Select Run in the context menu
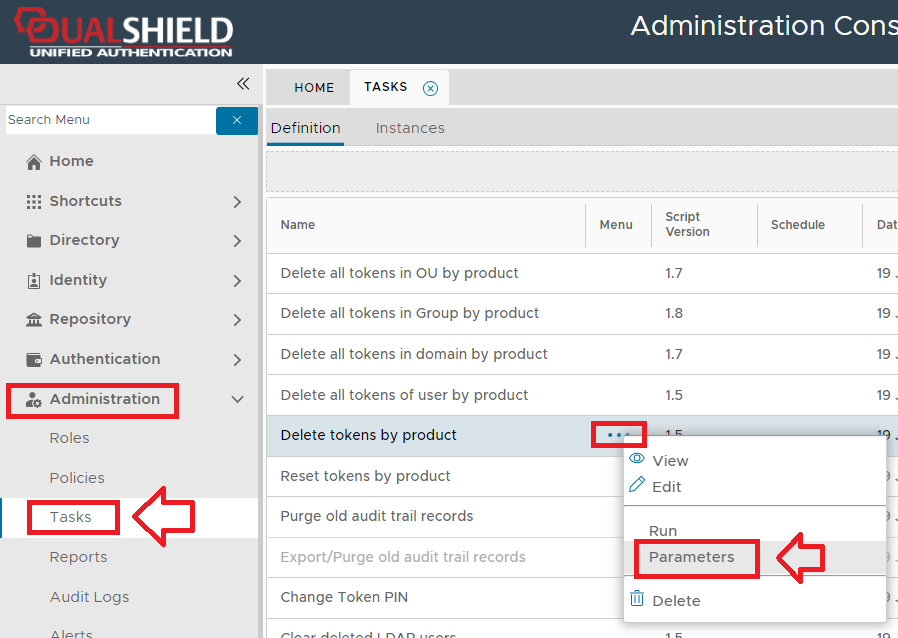898x638 pixels. pos(663,531)
